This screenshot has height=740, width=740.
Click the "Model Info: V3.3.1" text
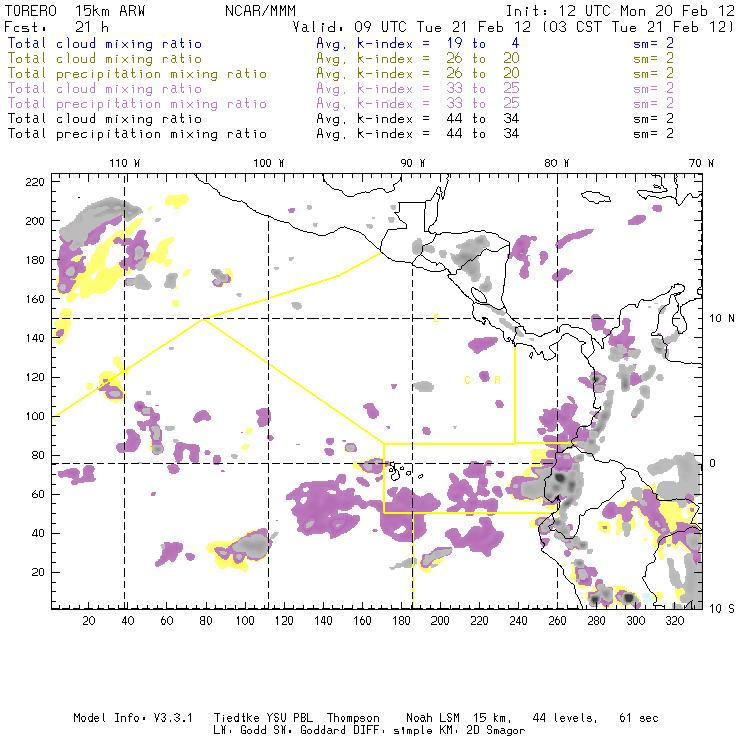pyautogui.click(x=133, y=718)
